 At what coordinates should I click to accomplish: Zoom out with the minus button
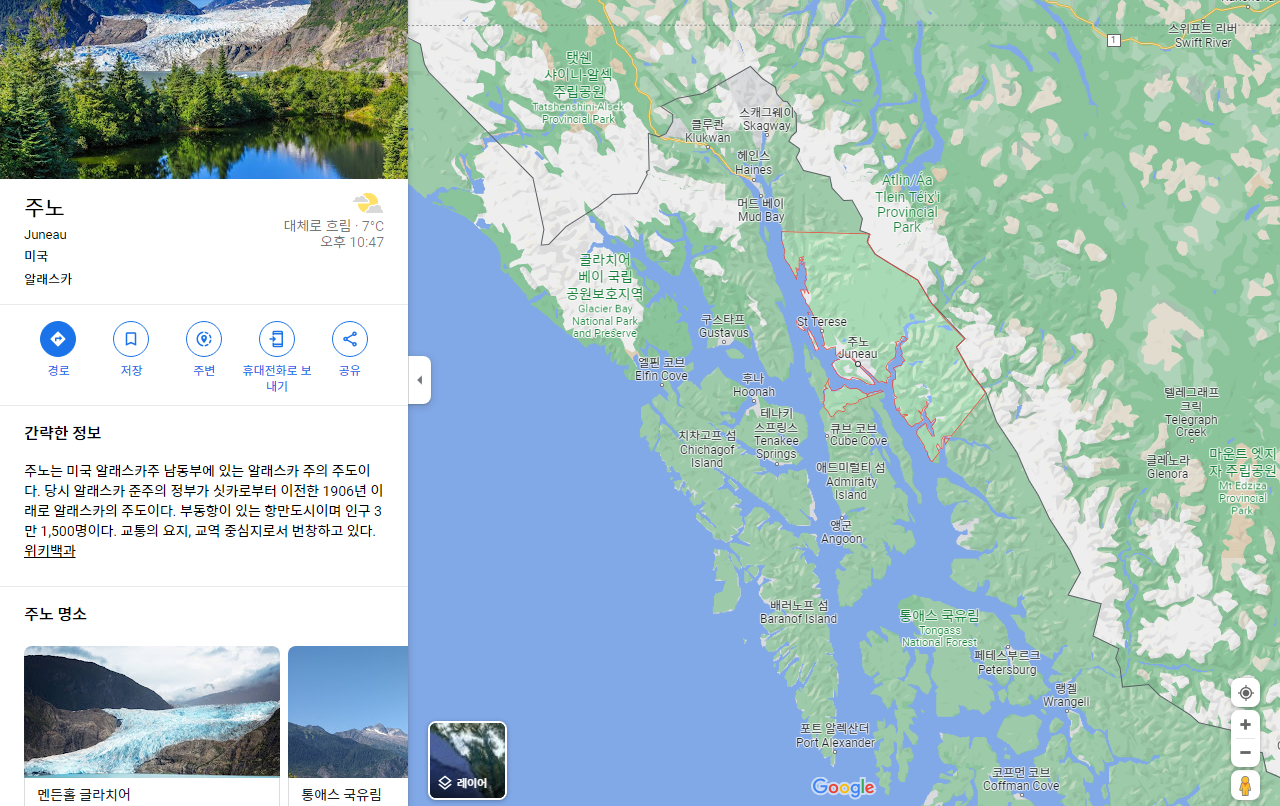coord(1245,753)
